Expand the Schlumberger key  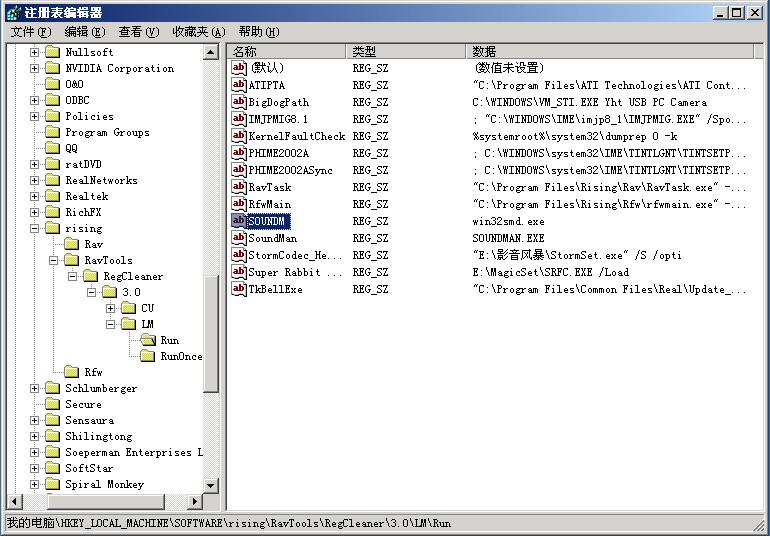(34, 388)
